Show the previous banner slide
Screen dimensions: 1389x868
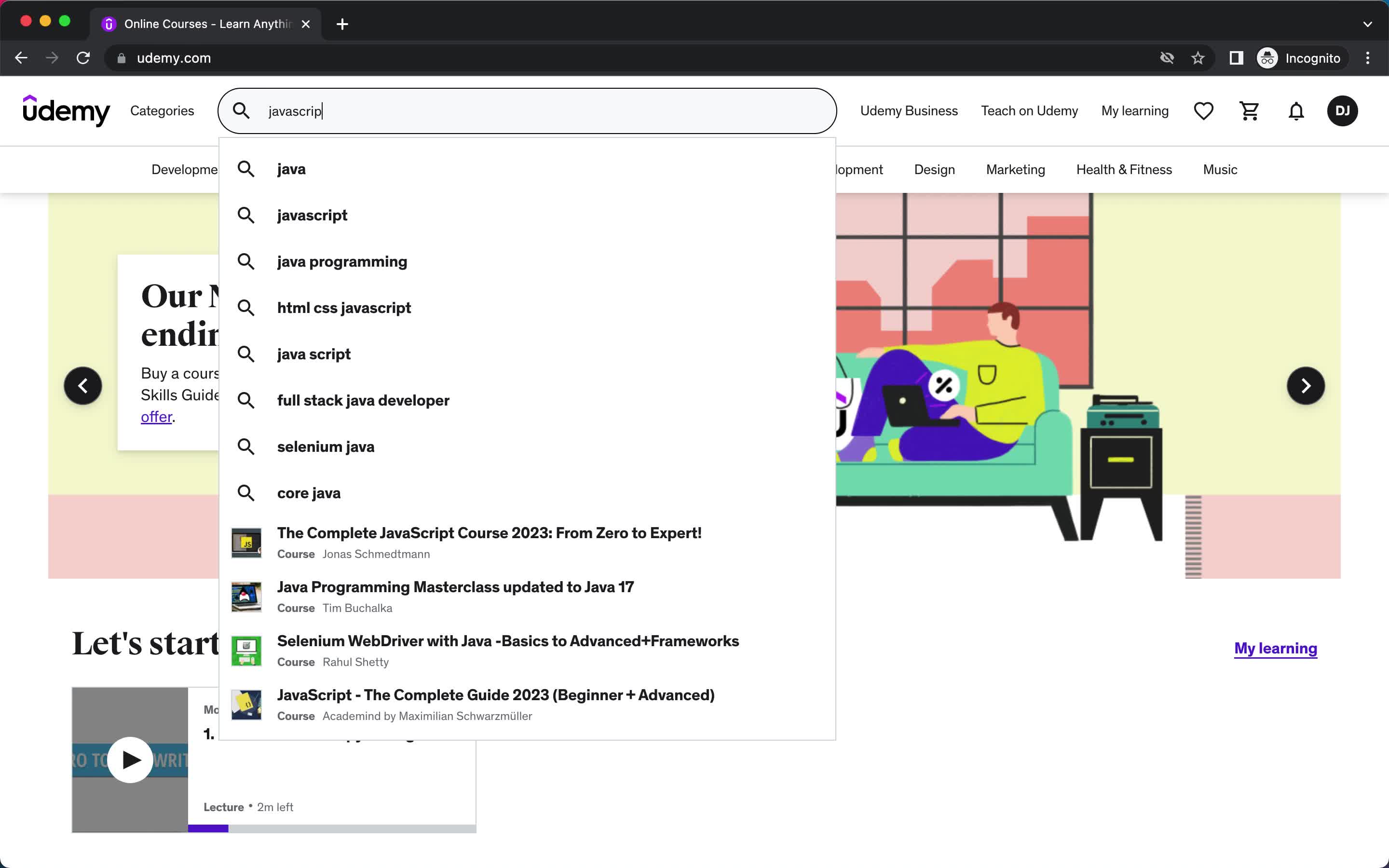pyautogui.click(x=82, y=386)
